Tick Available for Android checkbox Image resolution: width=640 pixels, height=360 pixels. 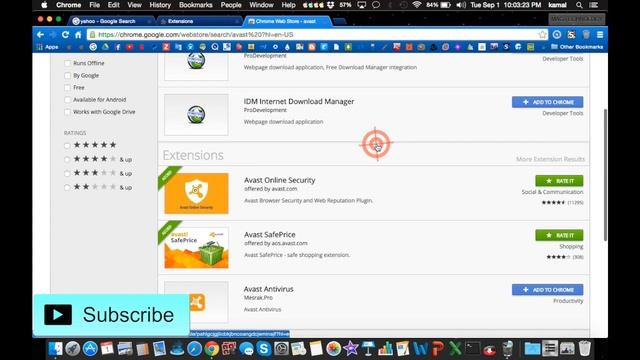[67, 100]
